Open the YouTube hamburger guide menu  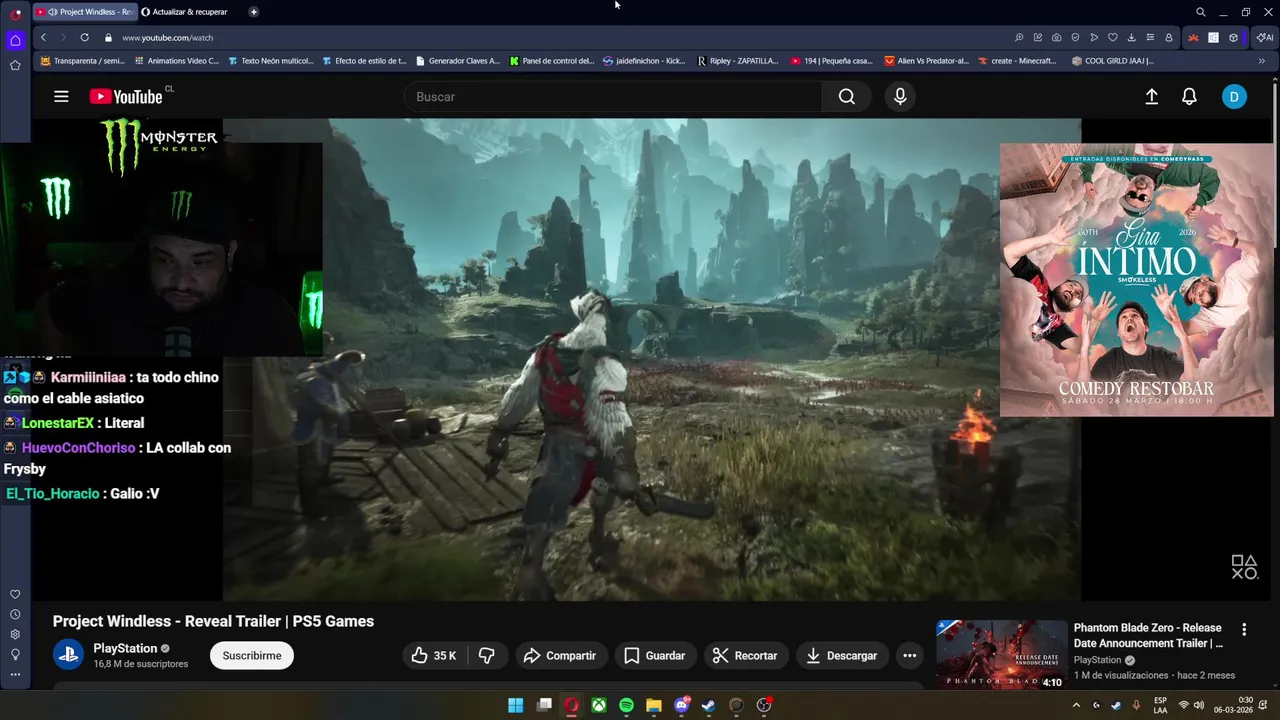click(61, 97)
